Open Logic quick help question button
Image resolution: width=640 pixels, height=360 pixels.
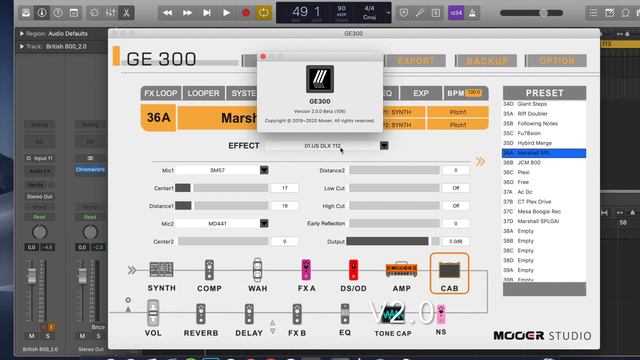58,13
